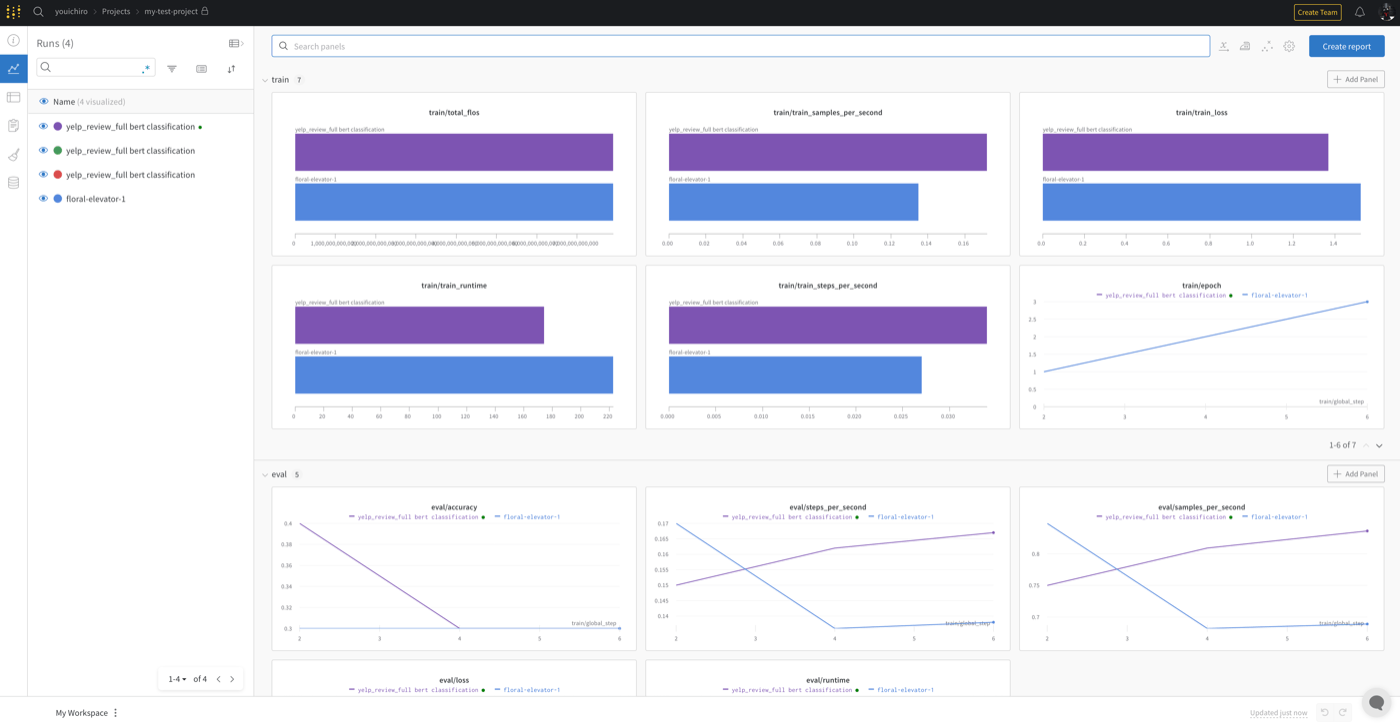Click train/train_loss panel title
The width and height of the screenshot is (1400, 726).
point(1201,112)
